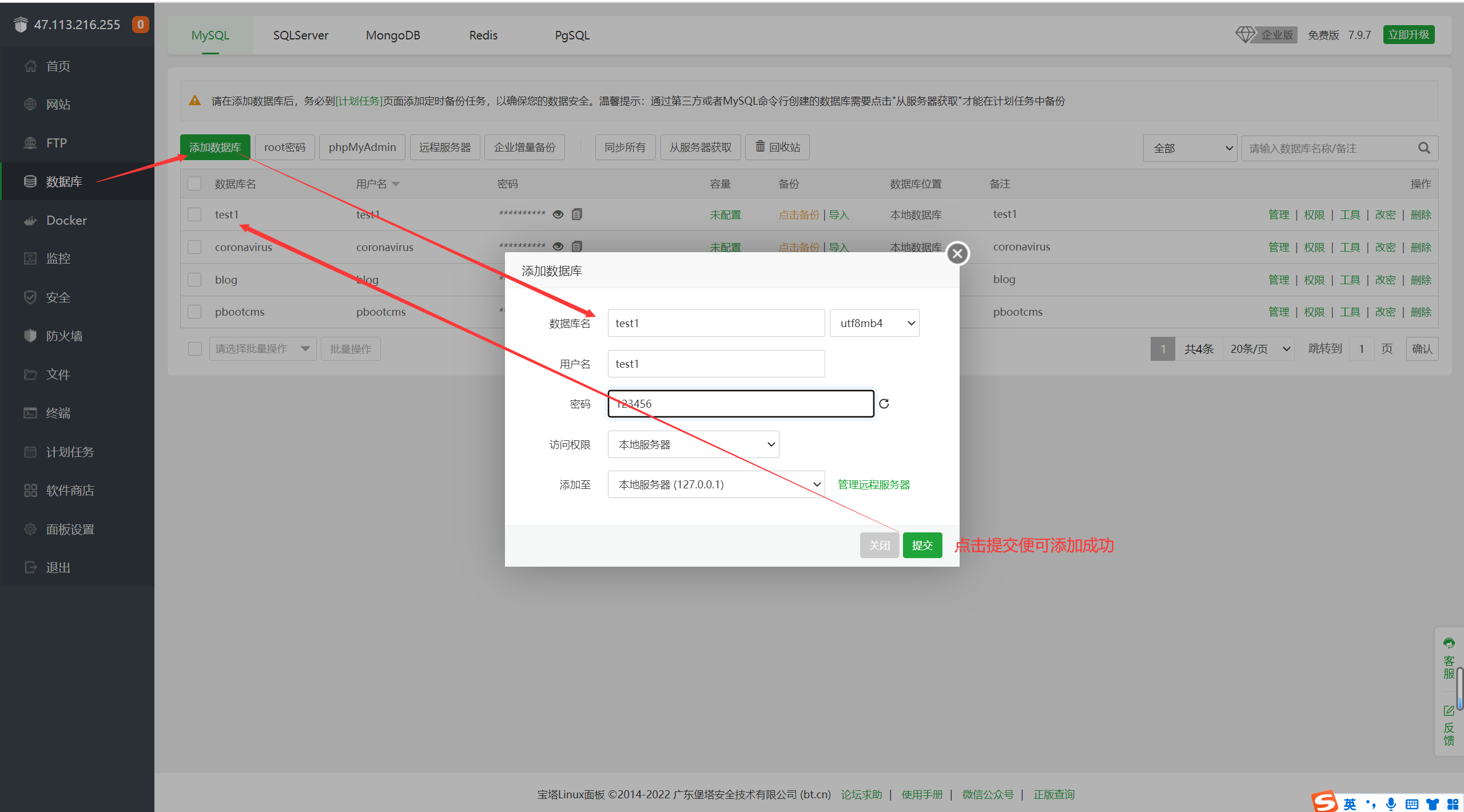Open the access permission dropdown

tap(693, 444)
